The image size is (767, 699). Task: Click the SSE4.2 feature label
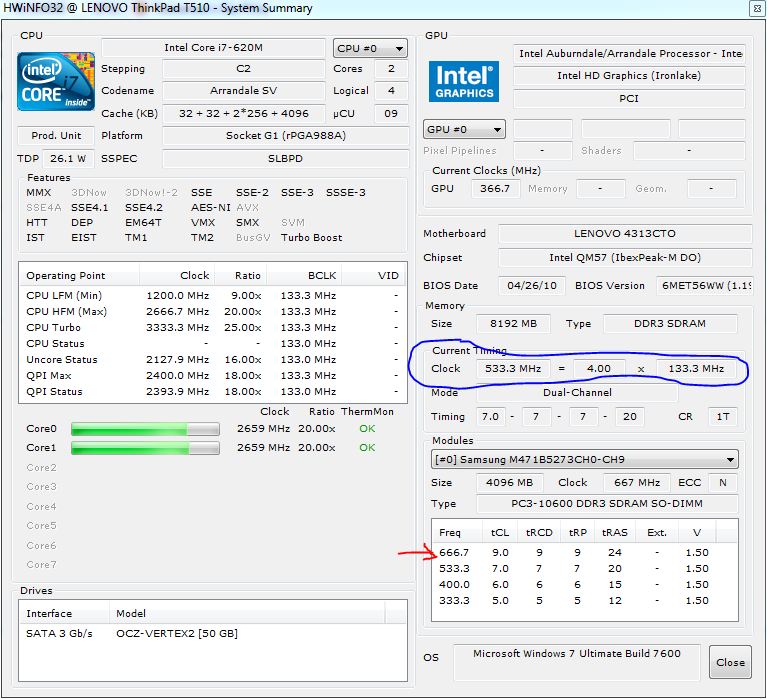[144, 208]
